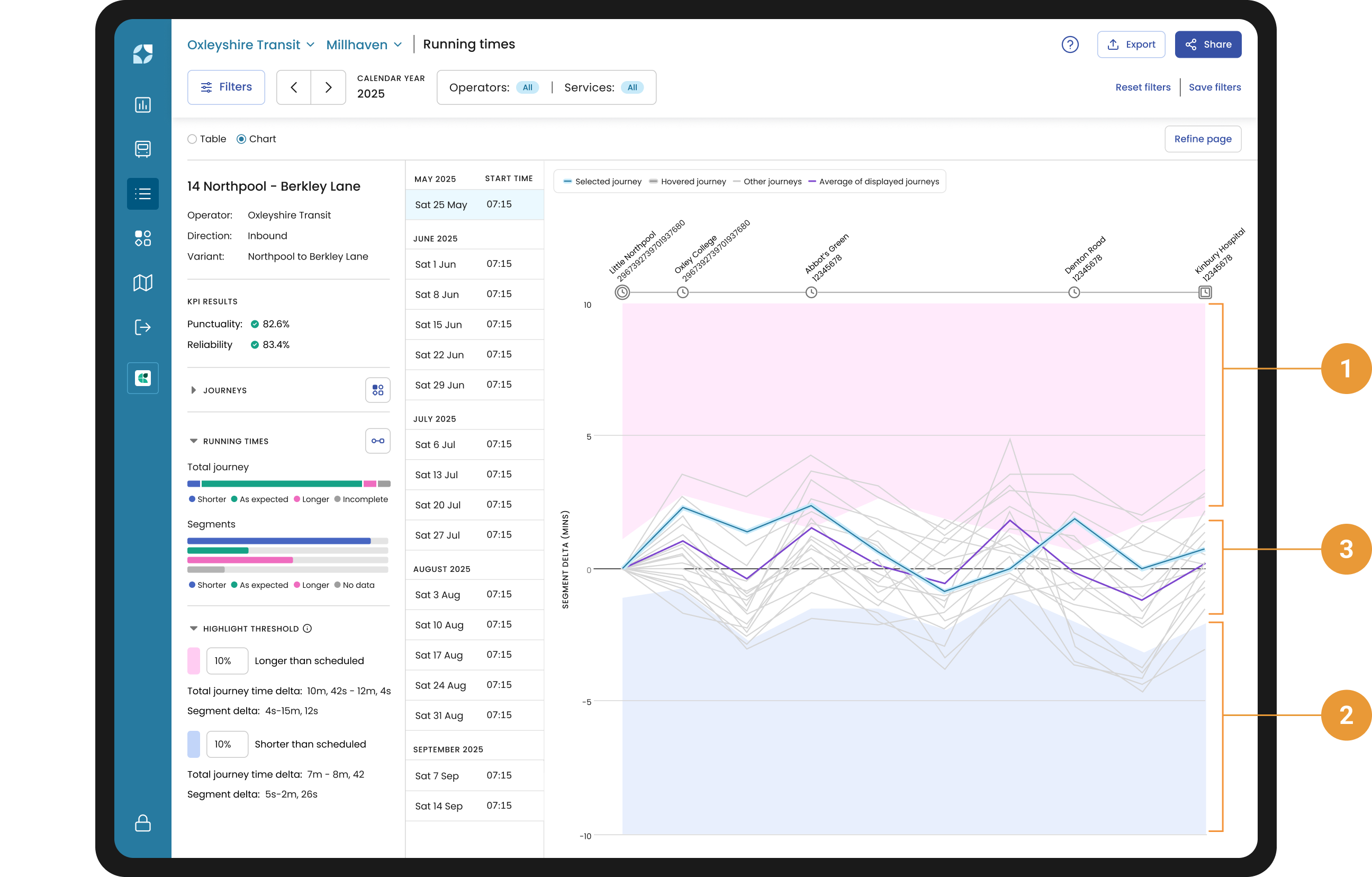This screenshot has height=877, width=1372.
Task: Click the help question mark icon
Action: (x=1069, y=44)
